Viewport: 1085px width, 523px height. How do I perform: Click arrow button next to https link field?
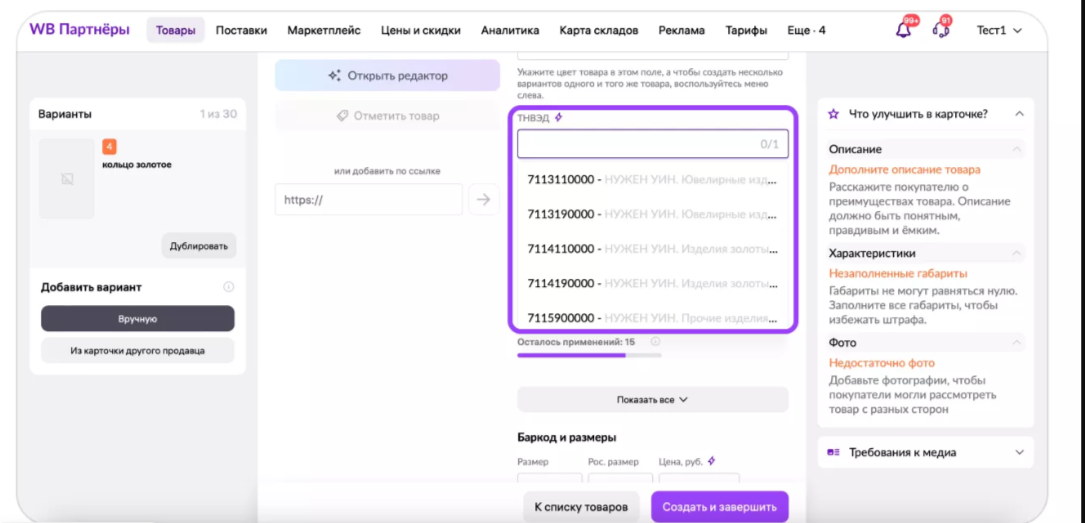click(484, 200)
